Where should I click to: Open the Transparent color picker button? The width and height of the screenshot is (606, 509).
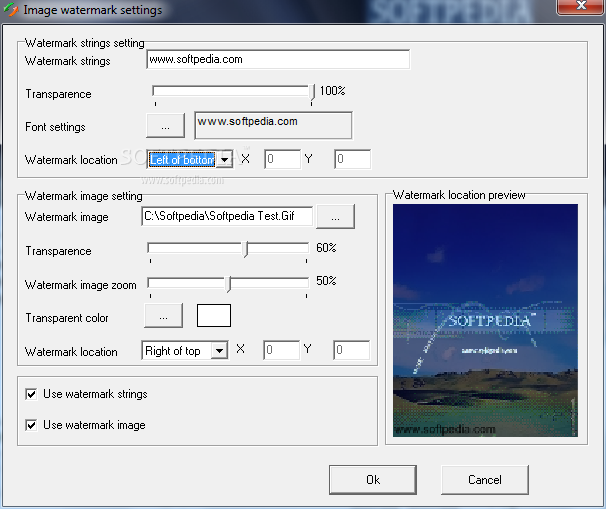click(x=163, y=316)
